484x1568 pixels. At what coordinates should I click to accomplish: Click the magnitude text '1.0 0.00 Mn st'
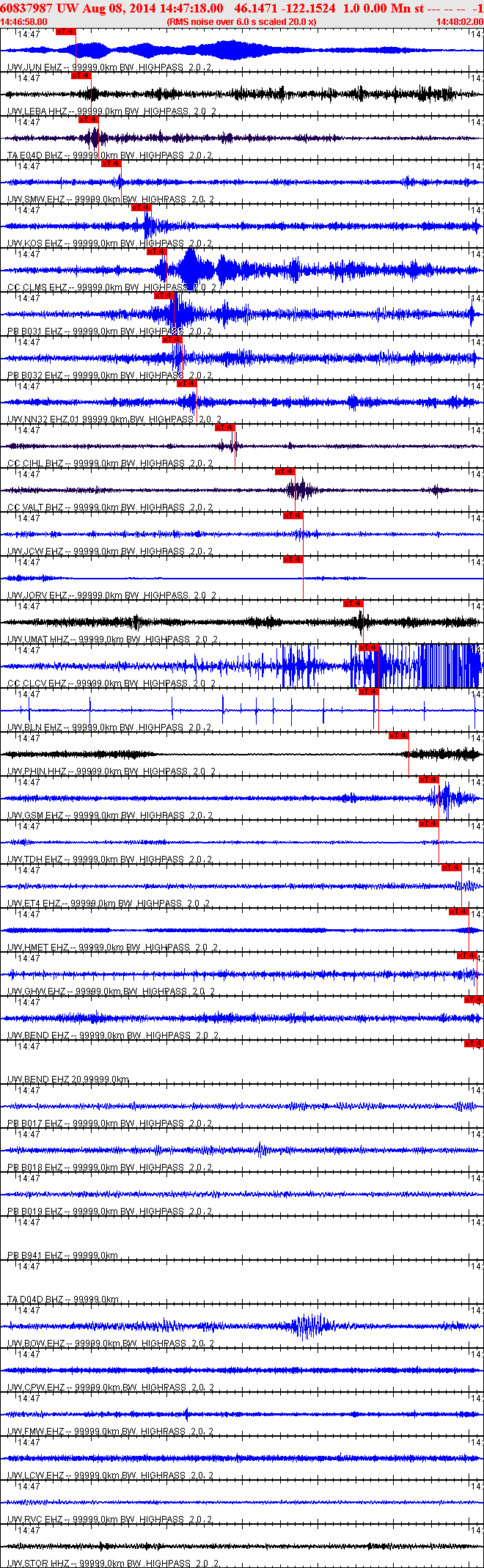pyautogui.click(x=384, y=8)
